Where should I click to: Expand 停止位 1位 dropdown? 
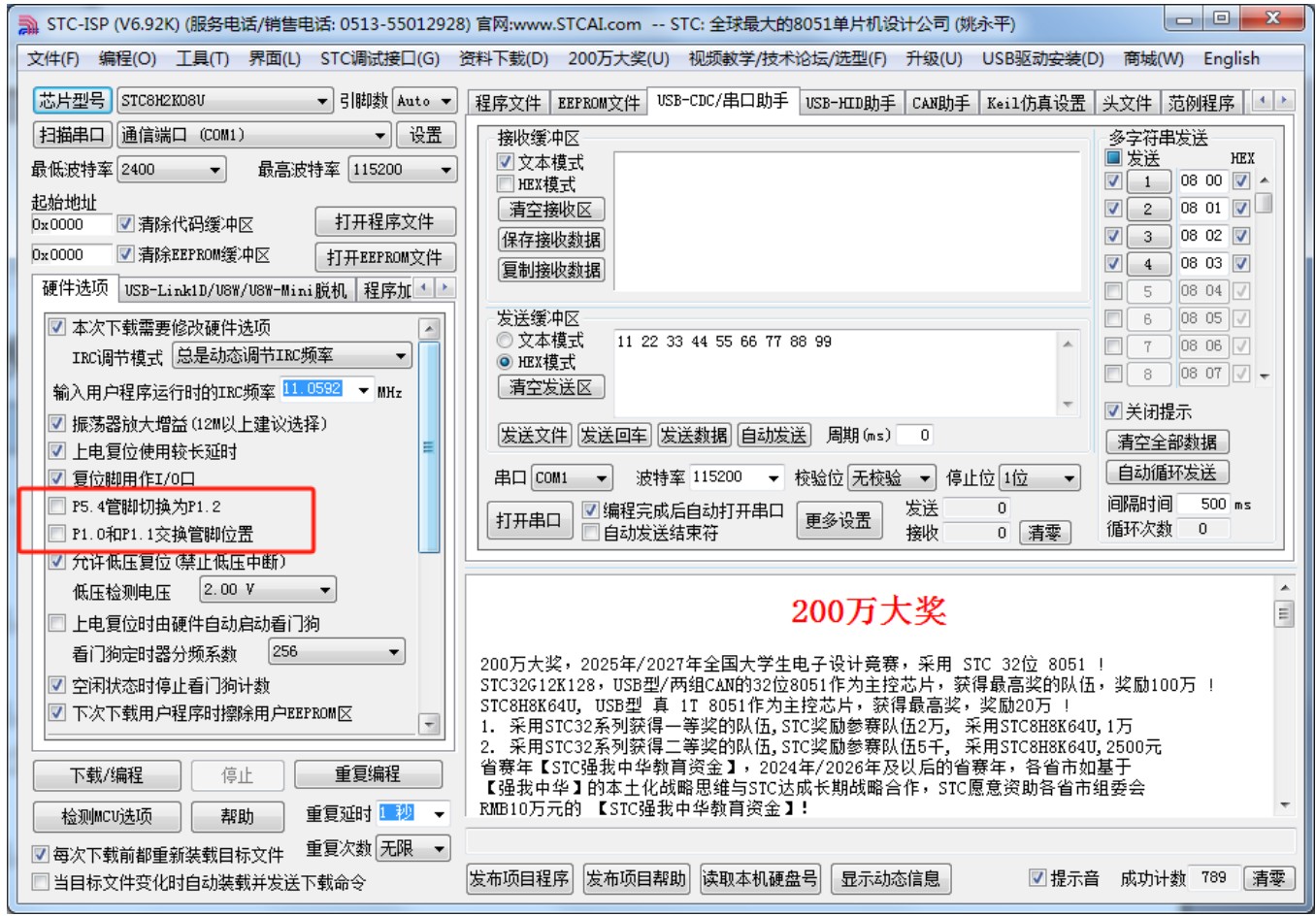(1069, 477)
